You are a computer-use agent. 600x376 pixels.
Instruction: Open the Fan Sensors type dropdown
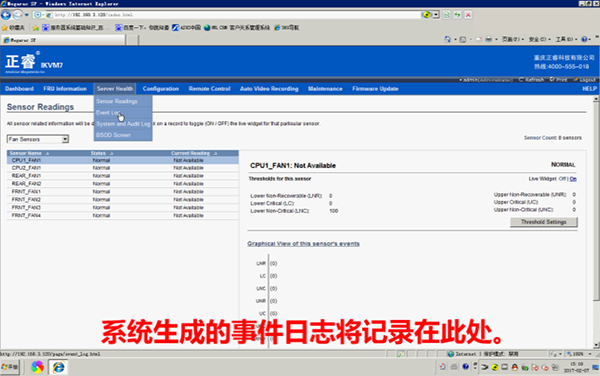(x=38, y=139)
